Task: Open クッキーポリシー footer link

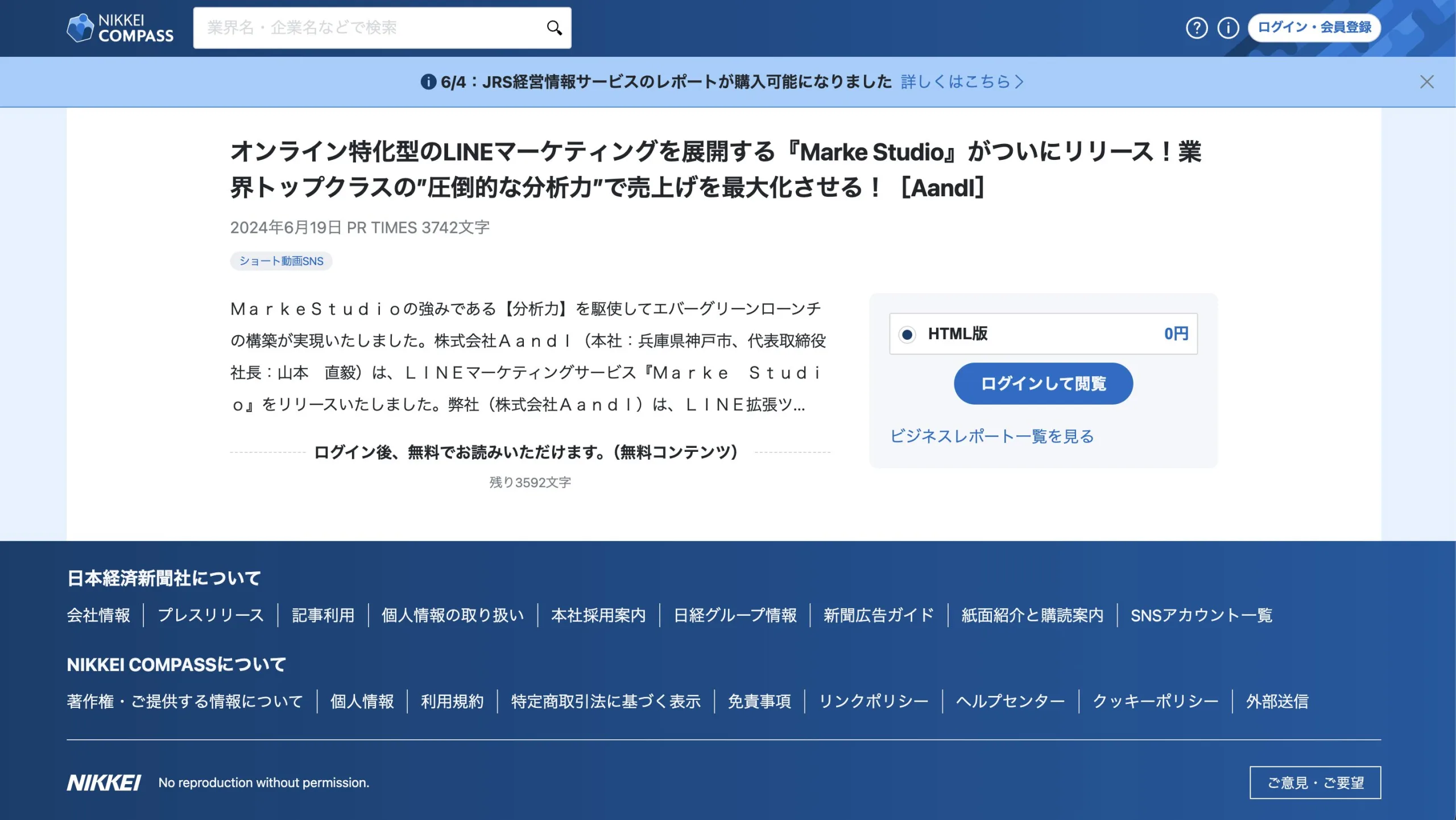Action: [x=1156, y=701]
